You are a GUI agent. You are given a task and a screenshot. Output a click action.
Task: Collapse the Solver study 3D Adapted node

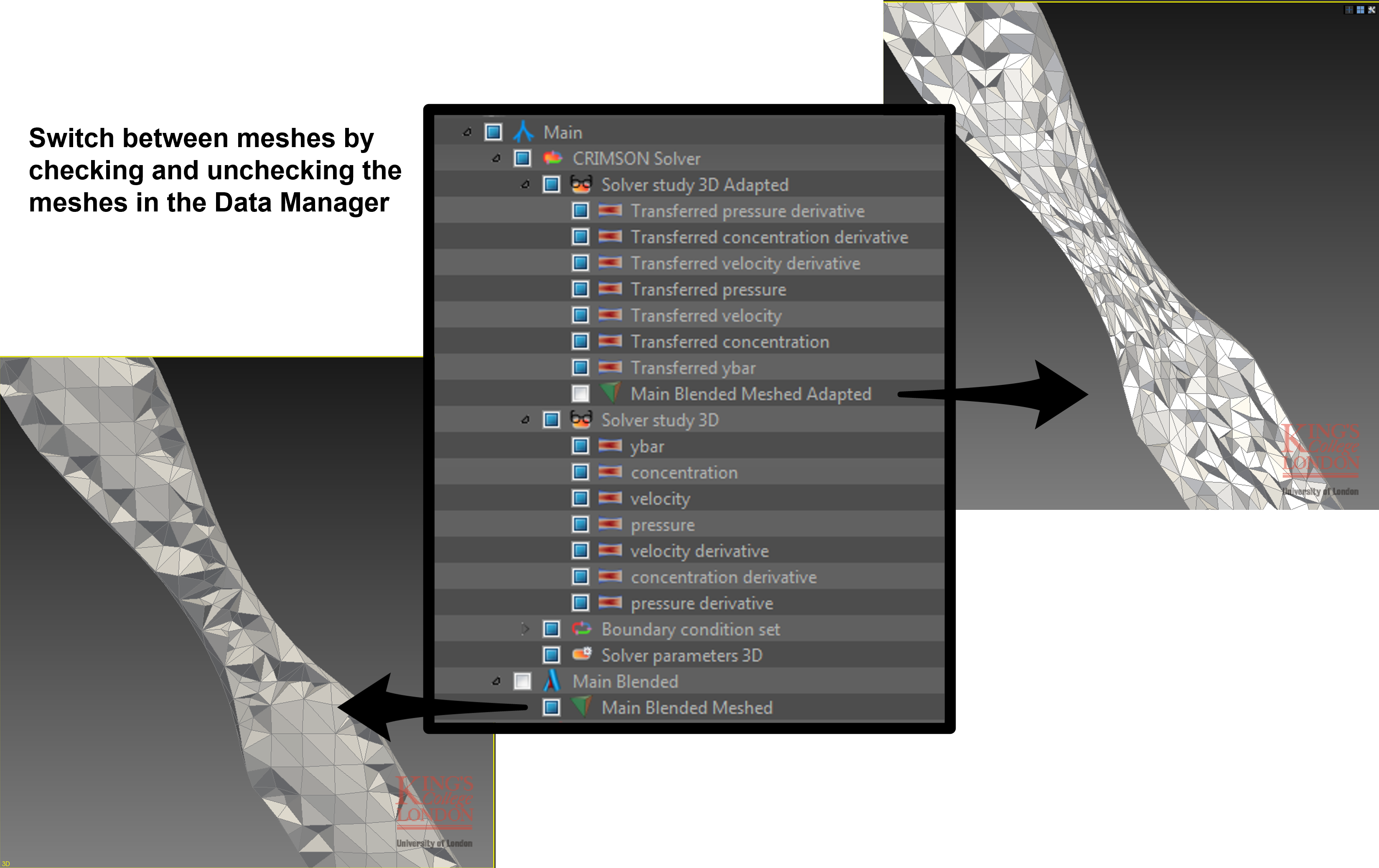pyautogui.click(x=525, y=184)
